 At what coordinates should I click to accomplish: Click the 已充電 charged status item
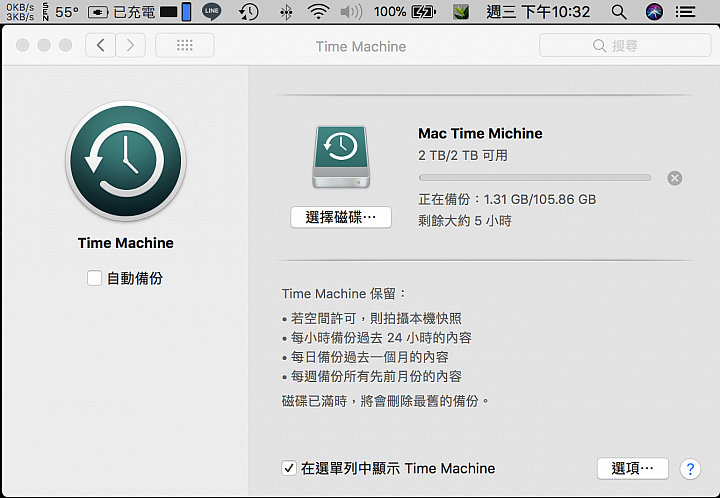[x=122, y=11]
